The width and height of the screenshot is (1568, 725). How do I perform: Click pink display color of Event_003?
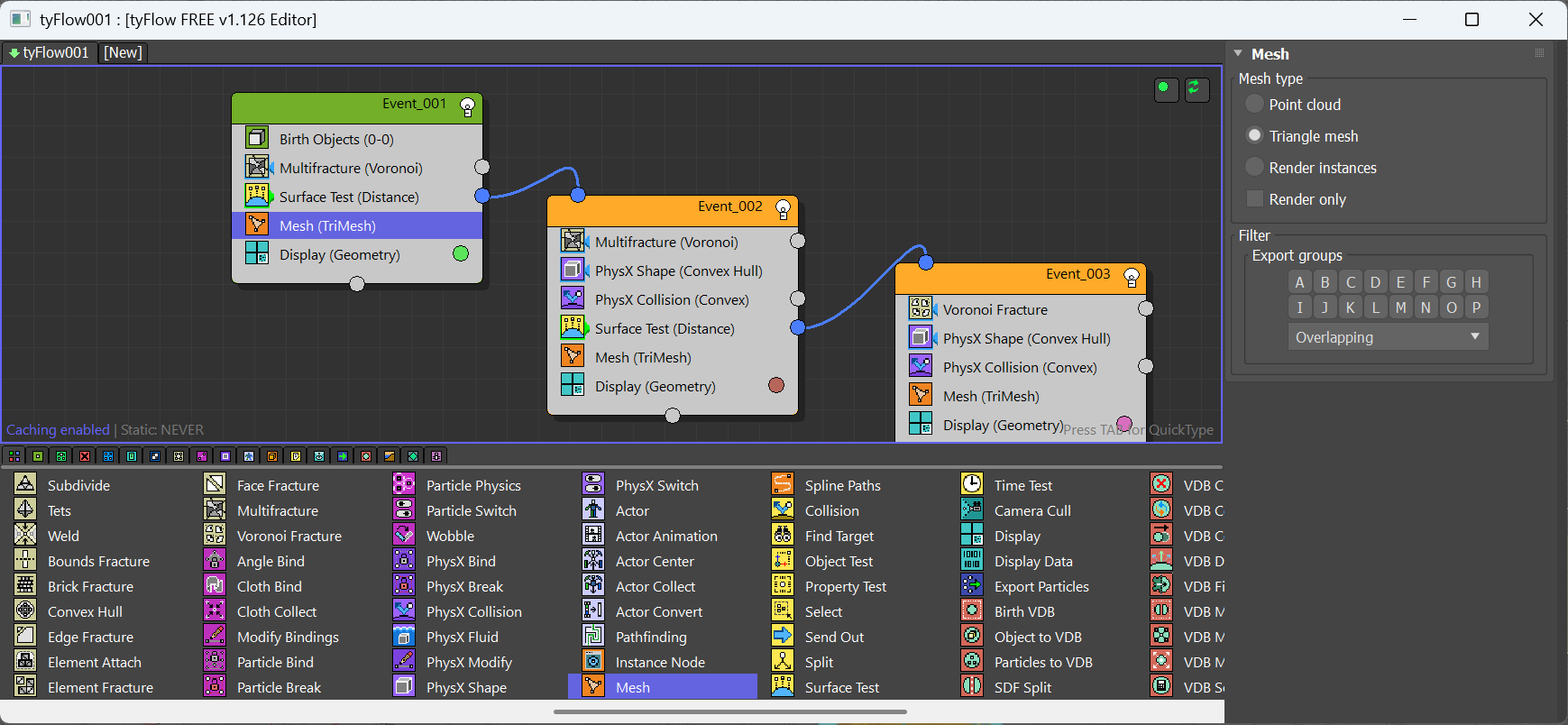tap(1124, 424)
